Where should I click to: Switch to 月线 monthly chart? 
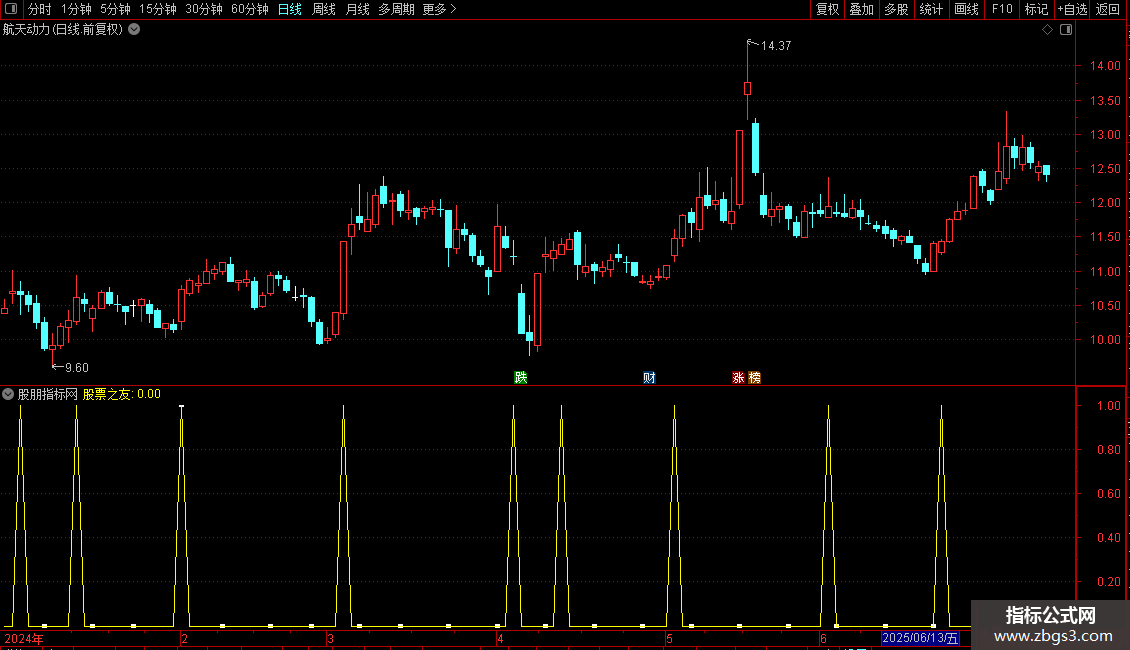click(x=357, y=9)
